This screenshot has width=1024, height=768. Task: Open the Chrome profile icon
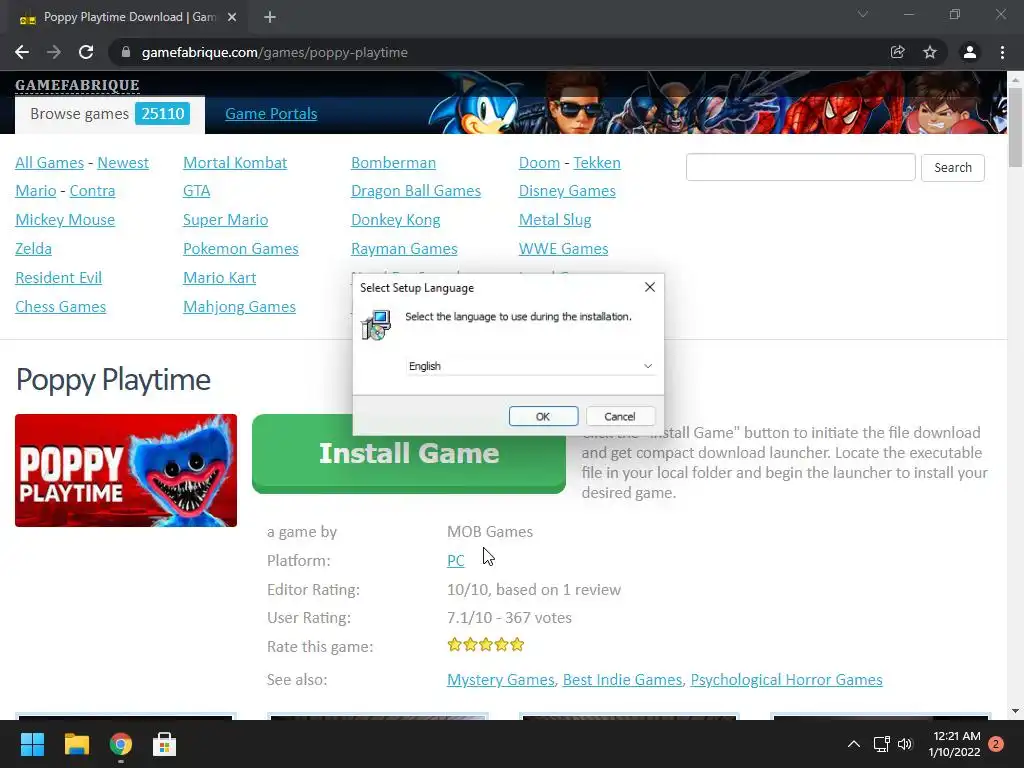click(x=970, y=52)
